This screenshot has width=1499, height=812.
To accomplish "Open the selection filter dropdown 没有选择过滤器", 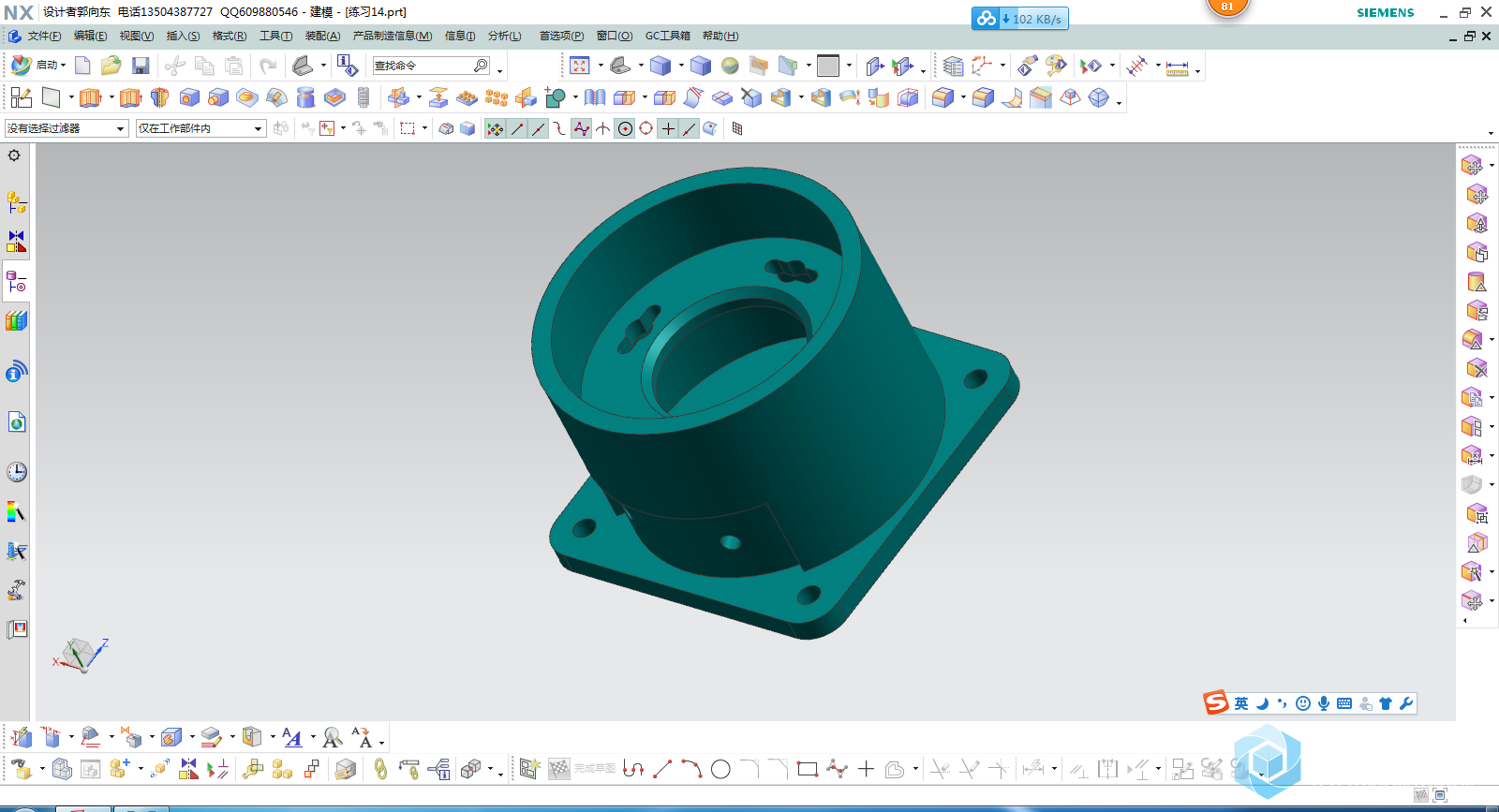I will click(66, 128).
